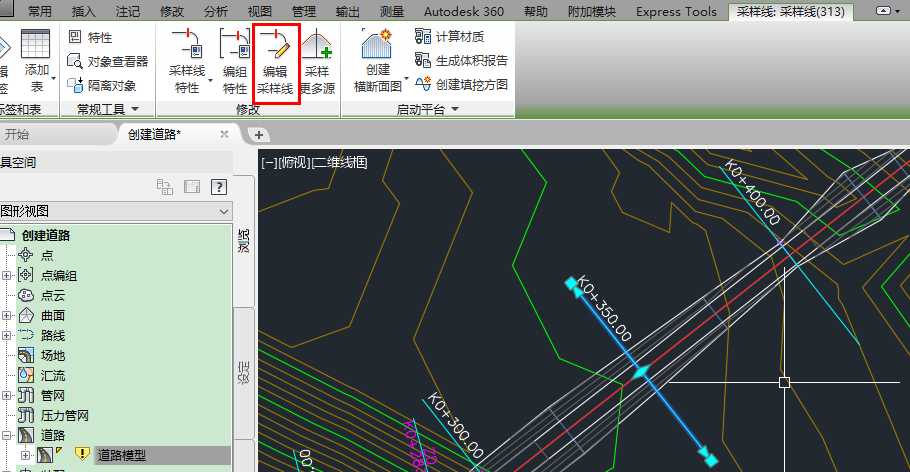Open 对象查看器 object viewer
The height and width of the screenshot is (472, 910).
pos(108,61)
